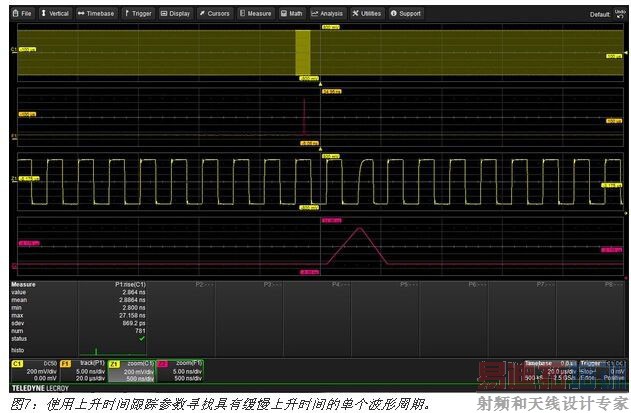Select the P1:rise(C1) measurement column header
The width and height of the screenshot is (631, 413).
point(130,285)
